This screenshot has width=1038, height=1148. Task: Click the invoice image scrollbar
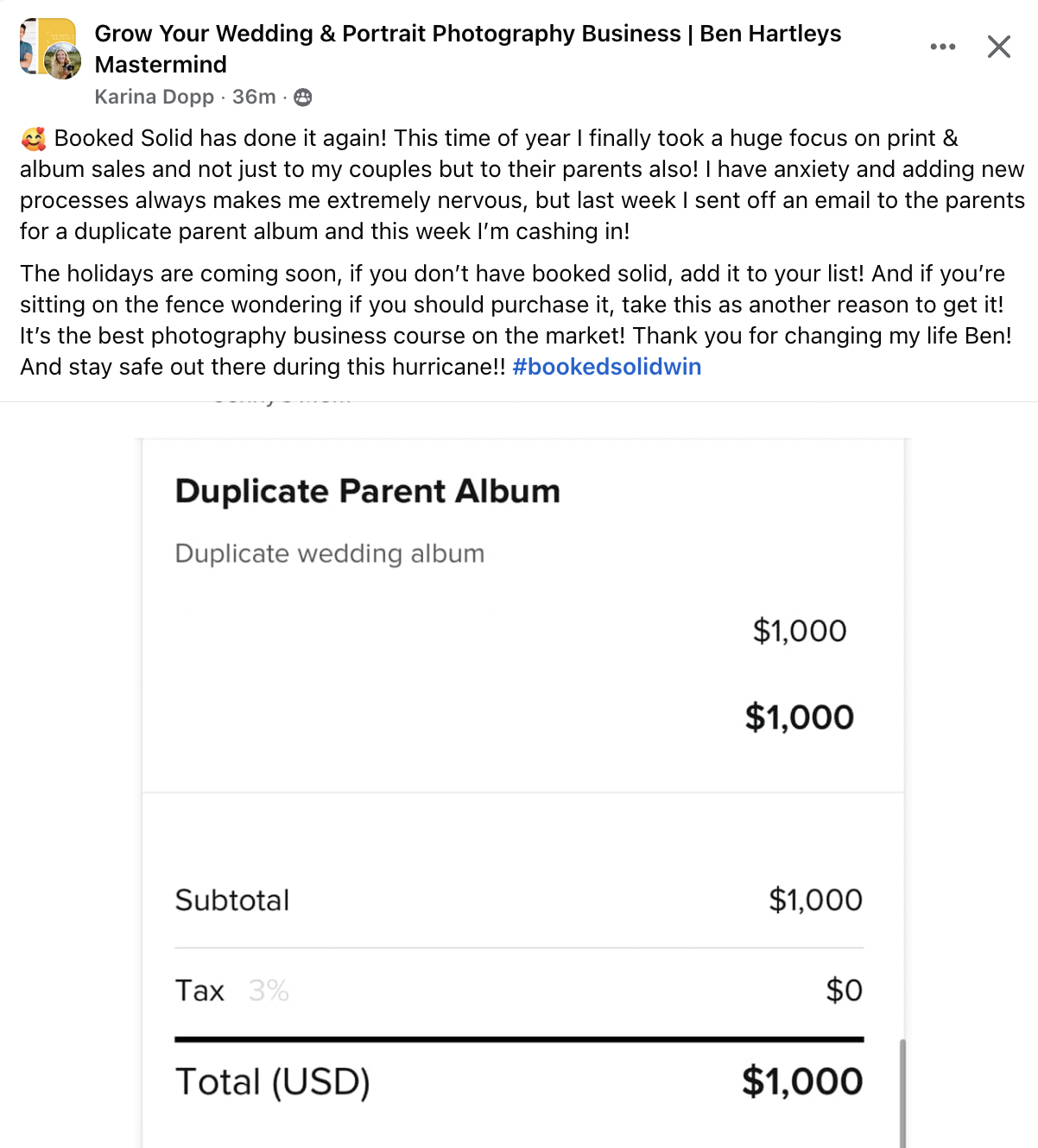(902, 1092)
